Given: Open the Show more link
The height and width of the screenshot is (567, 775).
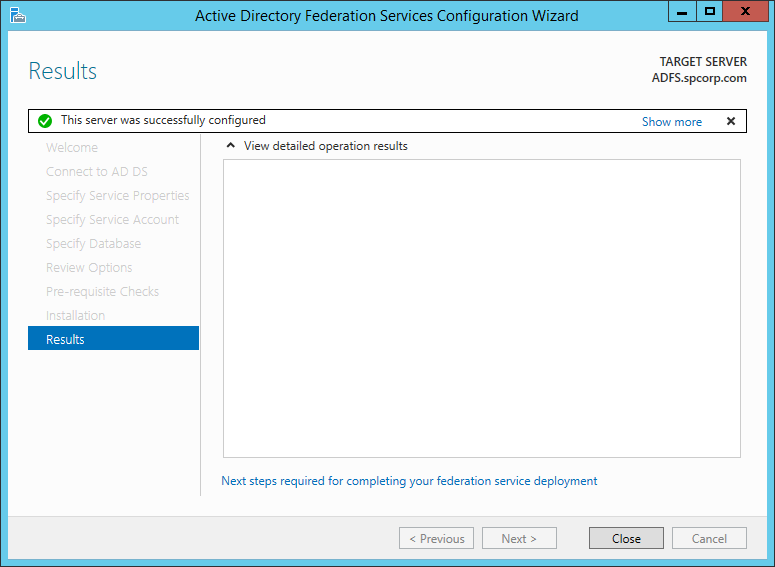Looking at the screenshot, I should click(x=671, y=122).
